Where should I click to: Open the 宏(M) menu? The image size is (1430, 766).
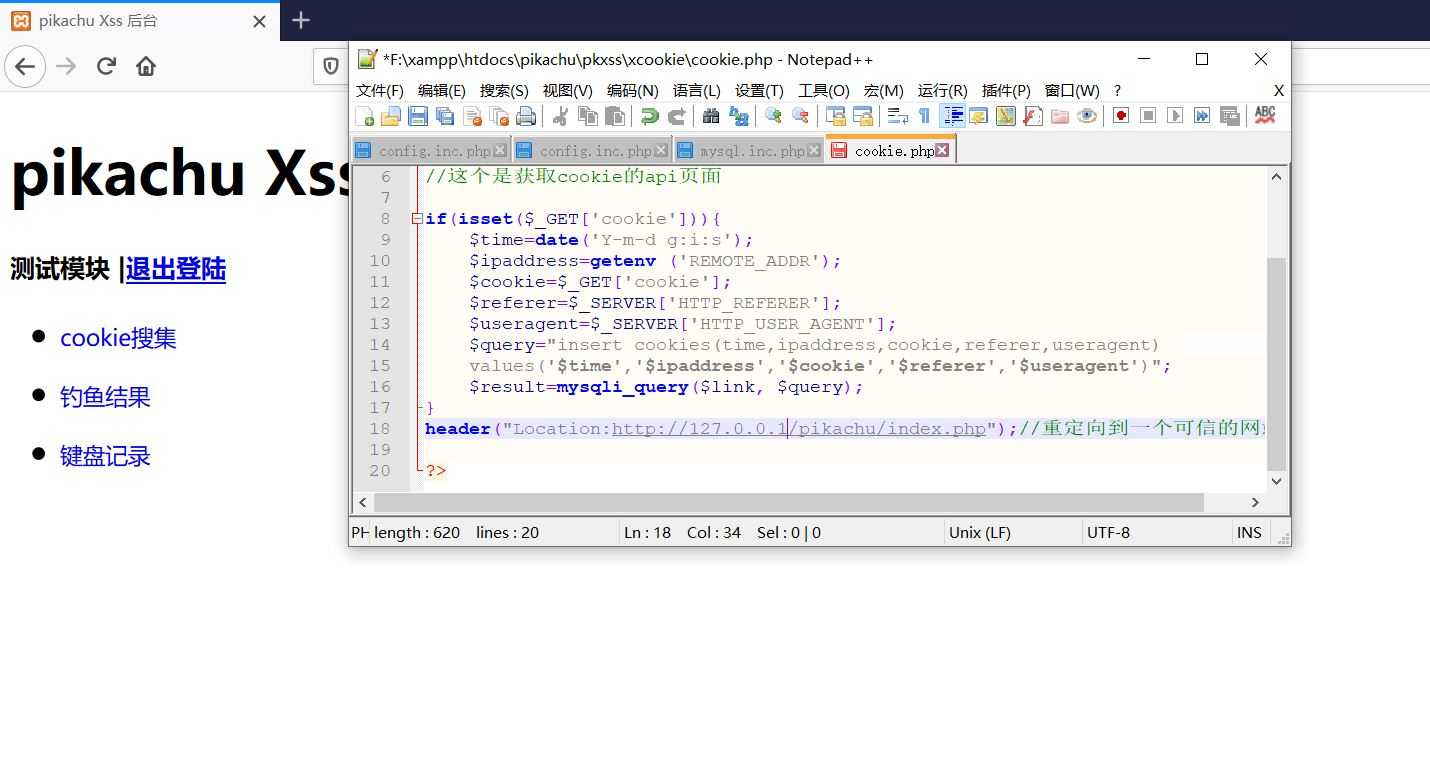pyautogui.click(x=884, y=90)
